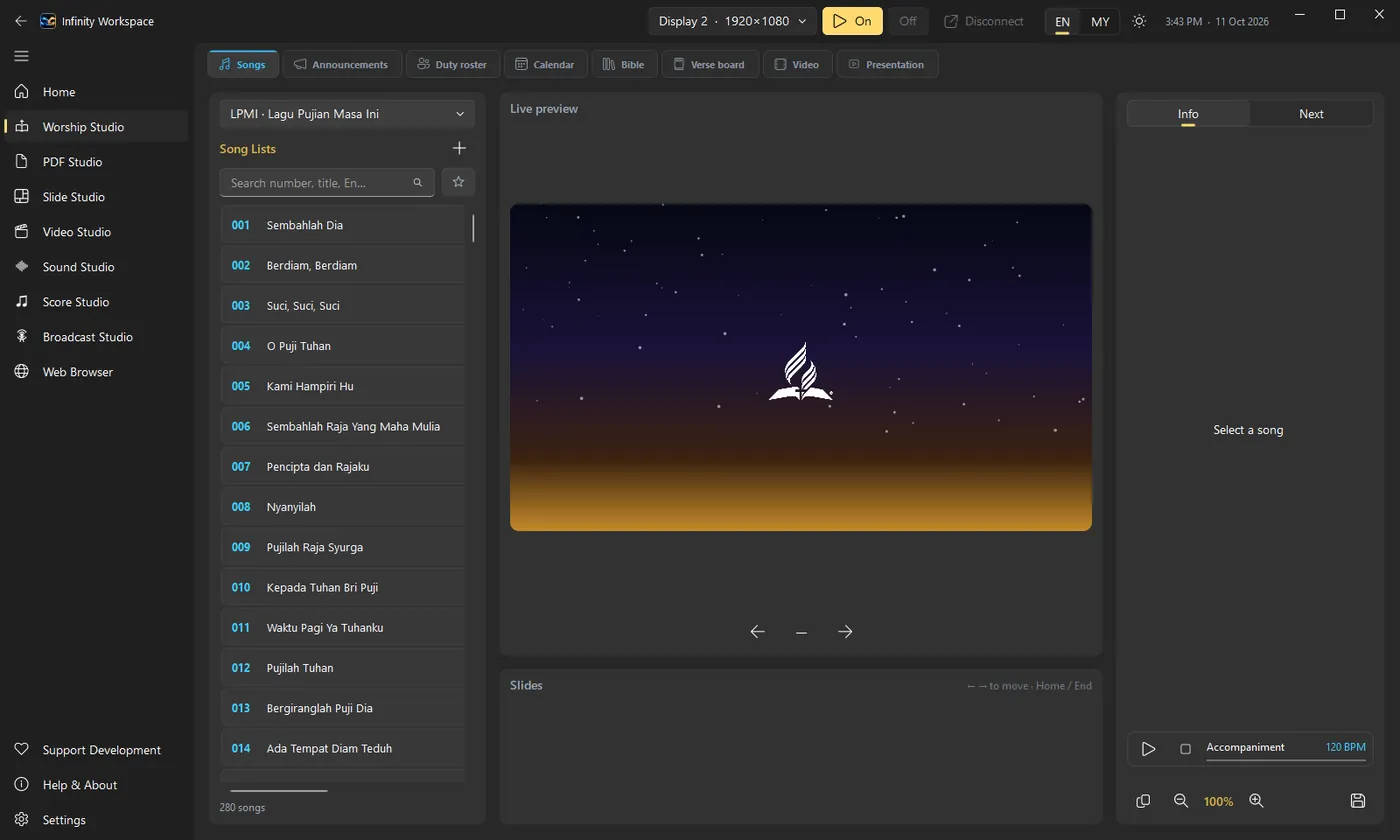Focus the song search input field

point(327,183)
